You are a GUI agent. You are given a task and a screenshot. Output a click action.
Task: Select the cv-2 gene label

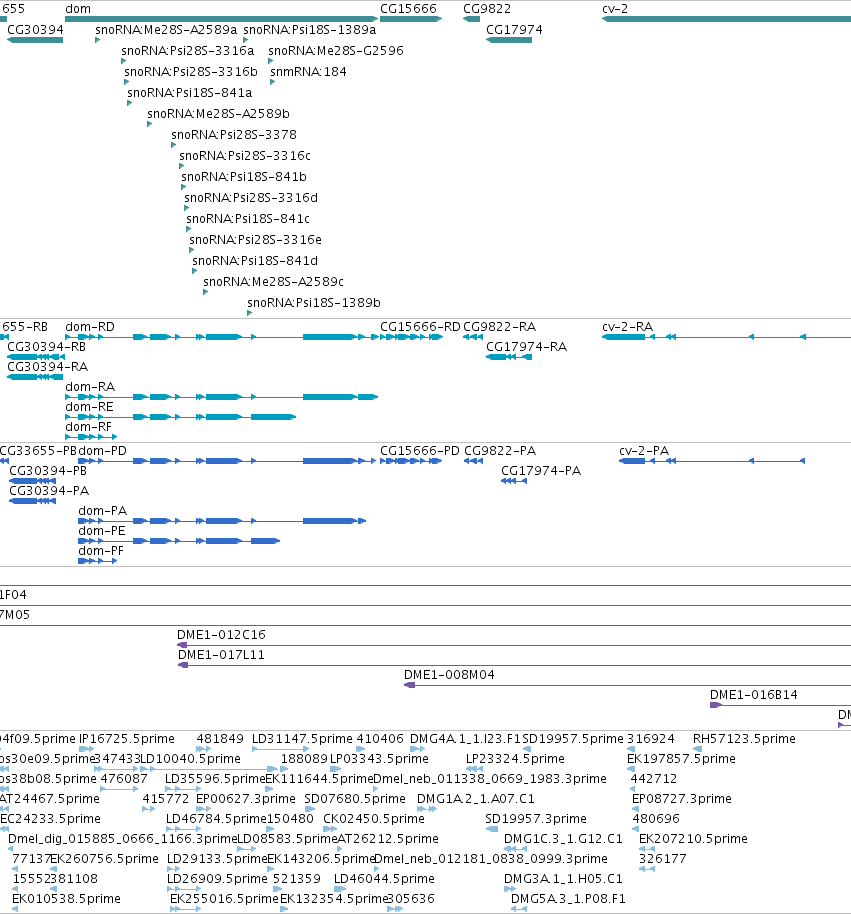coord(615,9)
